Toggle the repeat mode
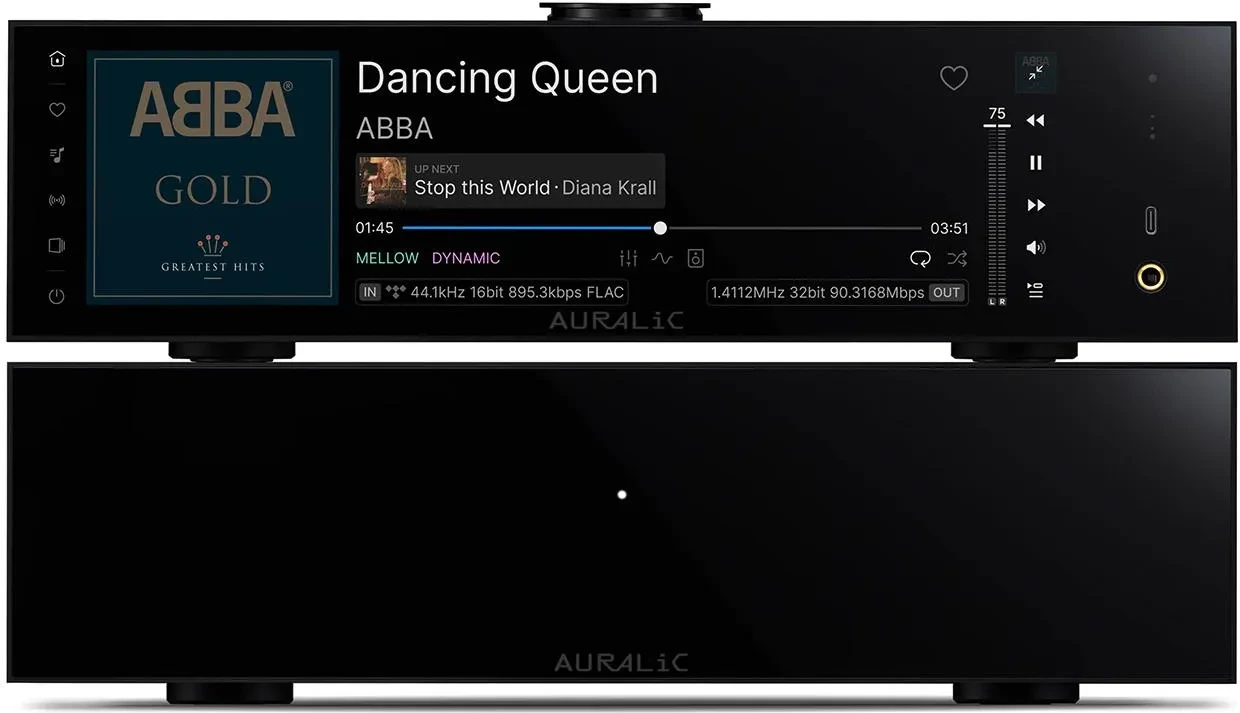Viewport: 1240px width, 713px height. tap(920, 259)
